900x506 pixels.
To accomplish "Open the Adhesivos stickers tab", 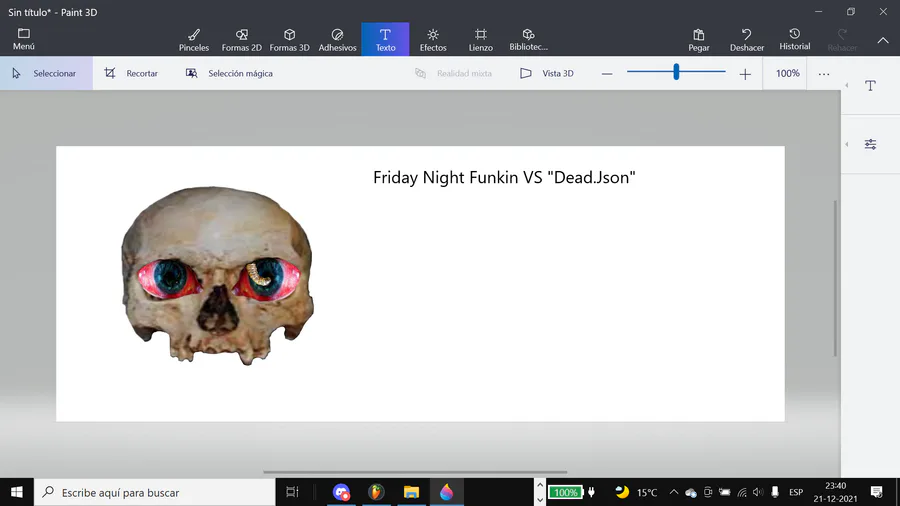I will 338,40.
